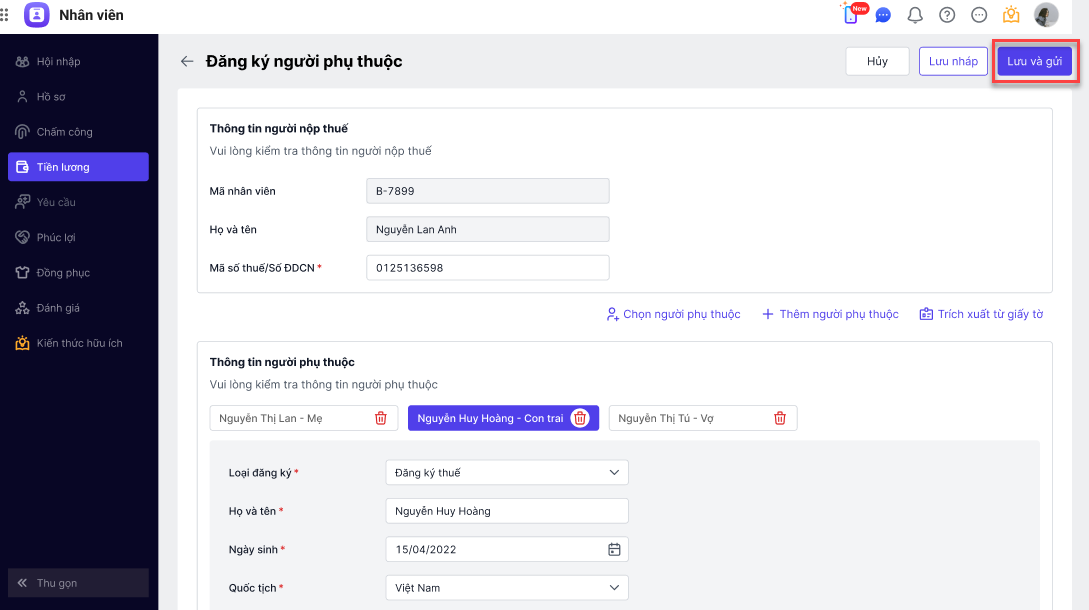Click Thêm người phụ thuộc link
1089x610 pixels.
(830, 314)
